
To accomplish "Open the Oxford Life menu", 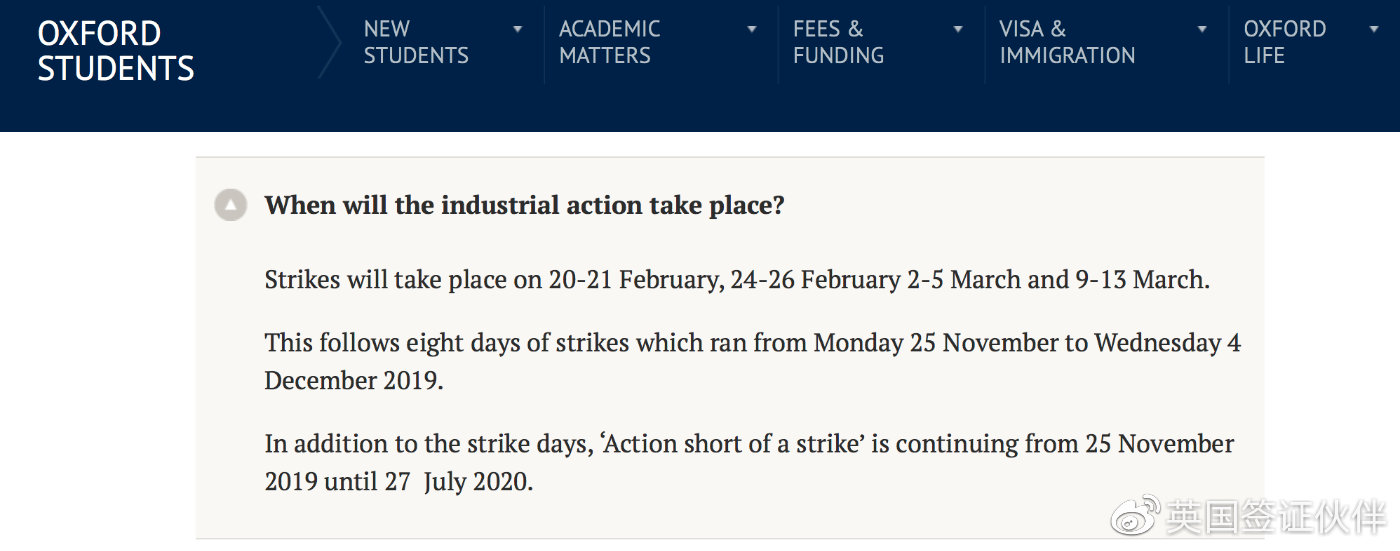I will point(1285,42).
